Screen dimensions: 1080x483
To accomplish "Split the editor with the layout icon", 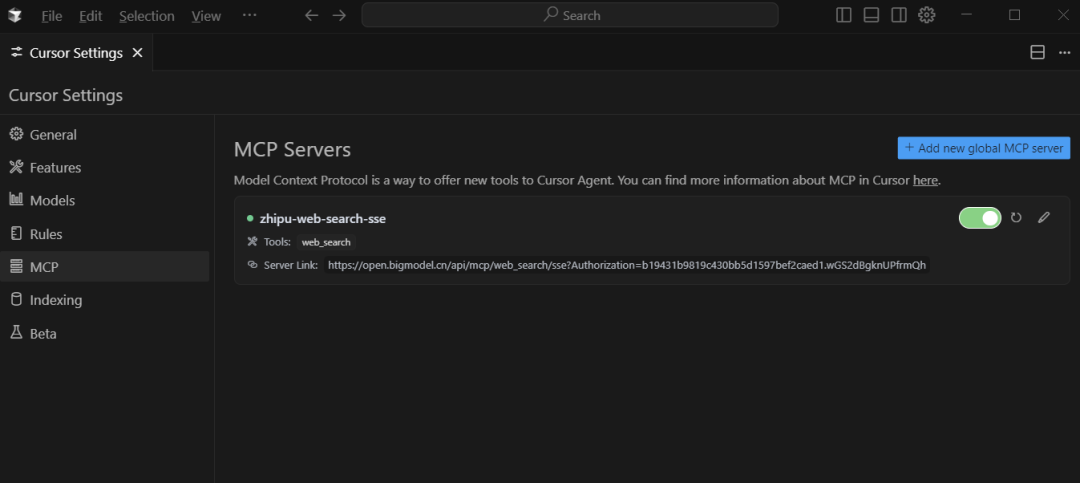I will coord(1037,52).
